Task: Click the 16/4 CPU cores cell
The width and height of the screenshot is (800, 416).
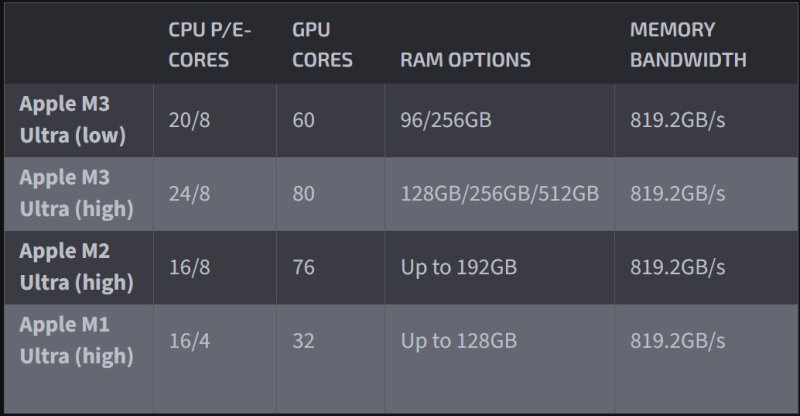Action: tap(190, 341)
